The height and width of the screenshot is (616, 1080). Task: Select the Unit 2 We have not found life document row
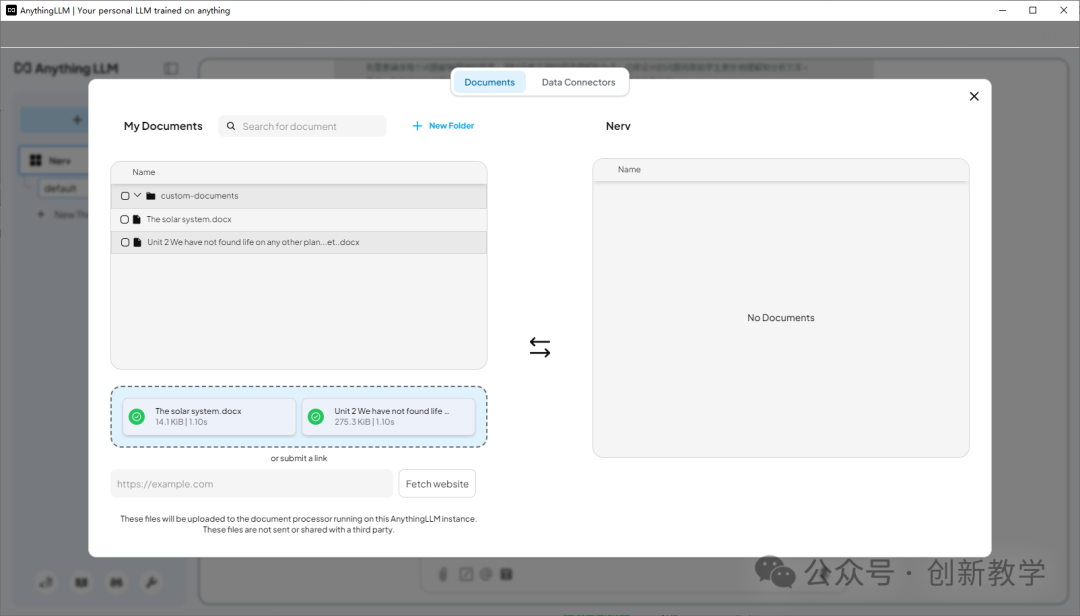point(299,243)
